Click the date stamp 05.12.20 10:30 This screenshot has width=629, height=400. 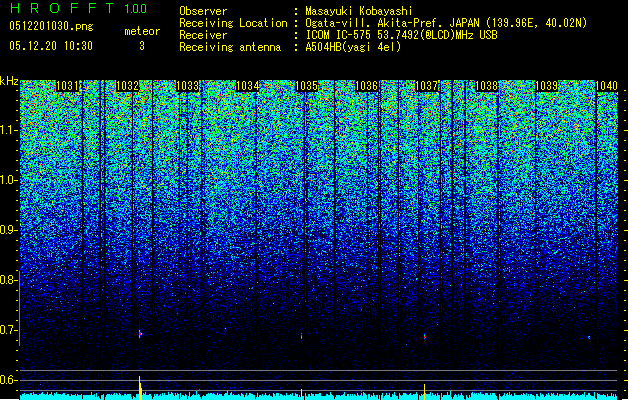pyautogui.click(x=51, y=46)
